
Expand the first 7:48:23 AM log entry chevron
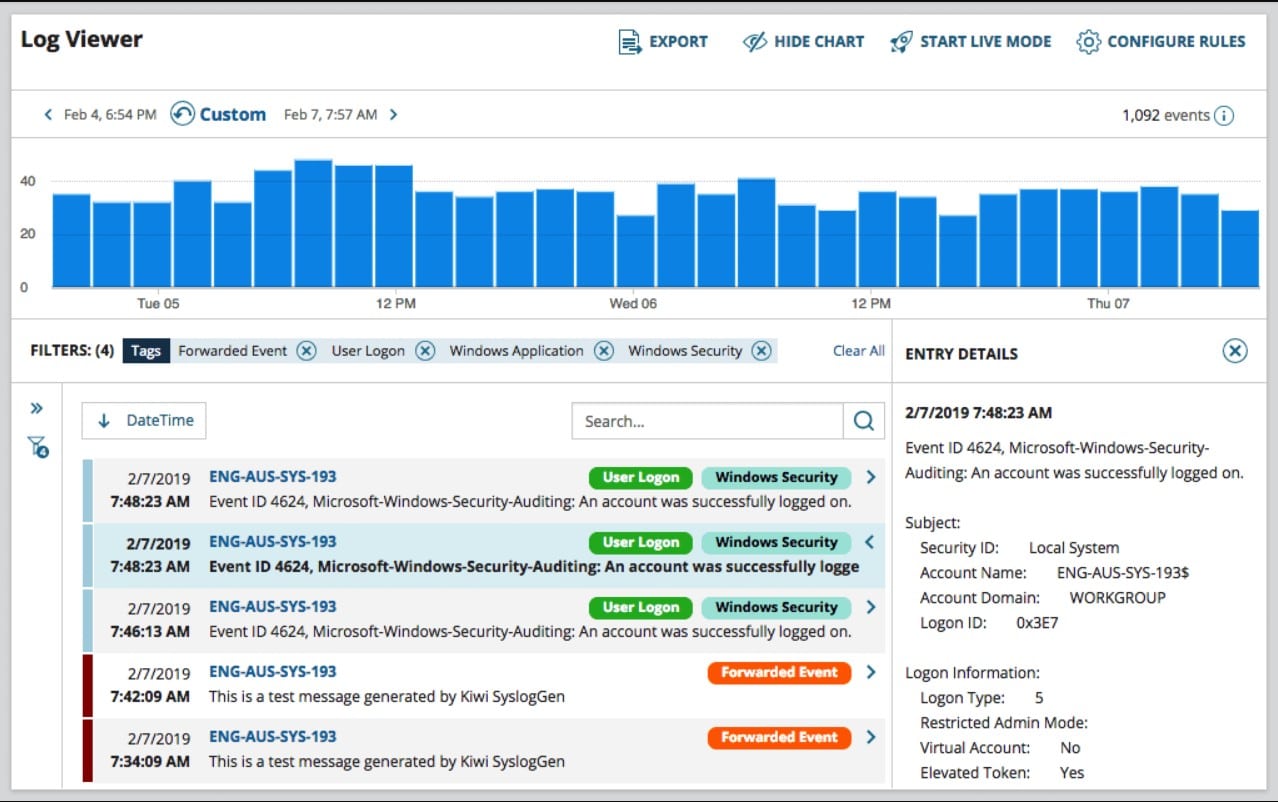[x=871, y=478]
